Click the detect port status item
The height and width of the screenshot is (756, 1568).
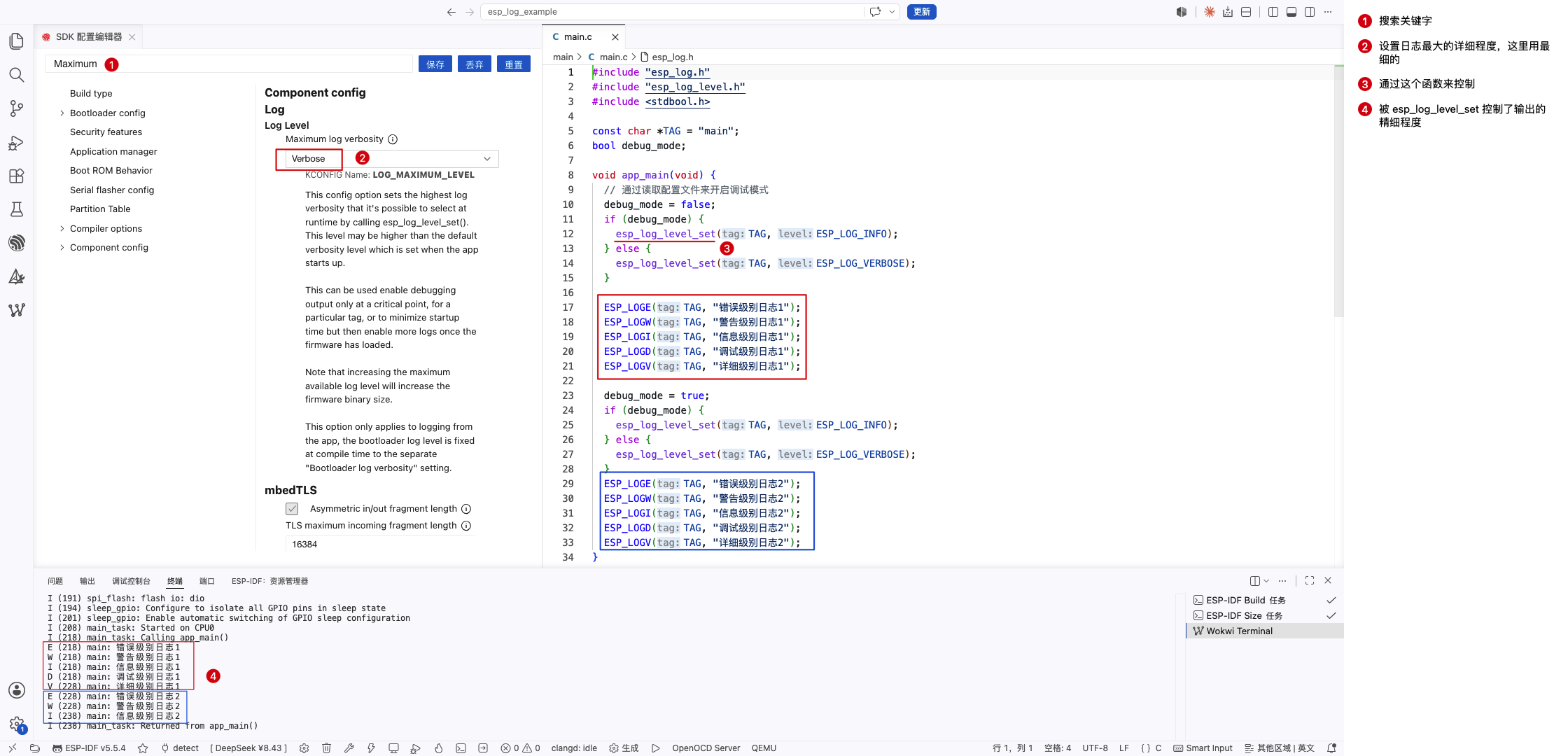click(x=180, y=748)
